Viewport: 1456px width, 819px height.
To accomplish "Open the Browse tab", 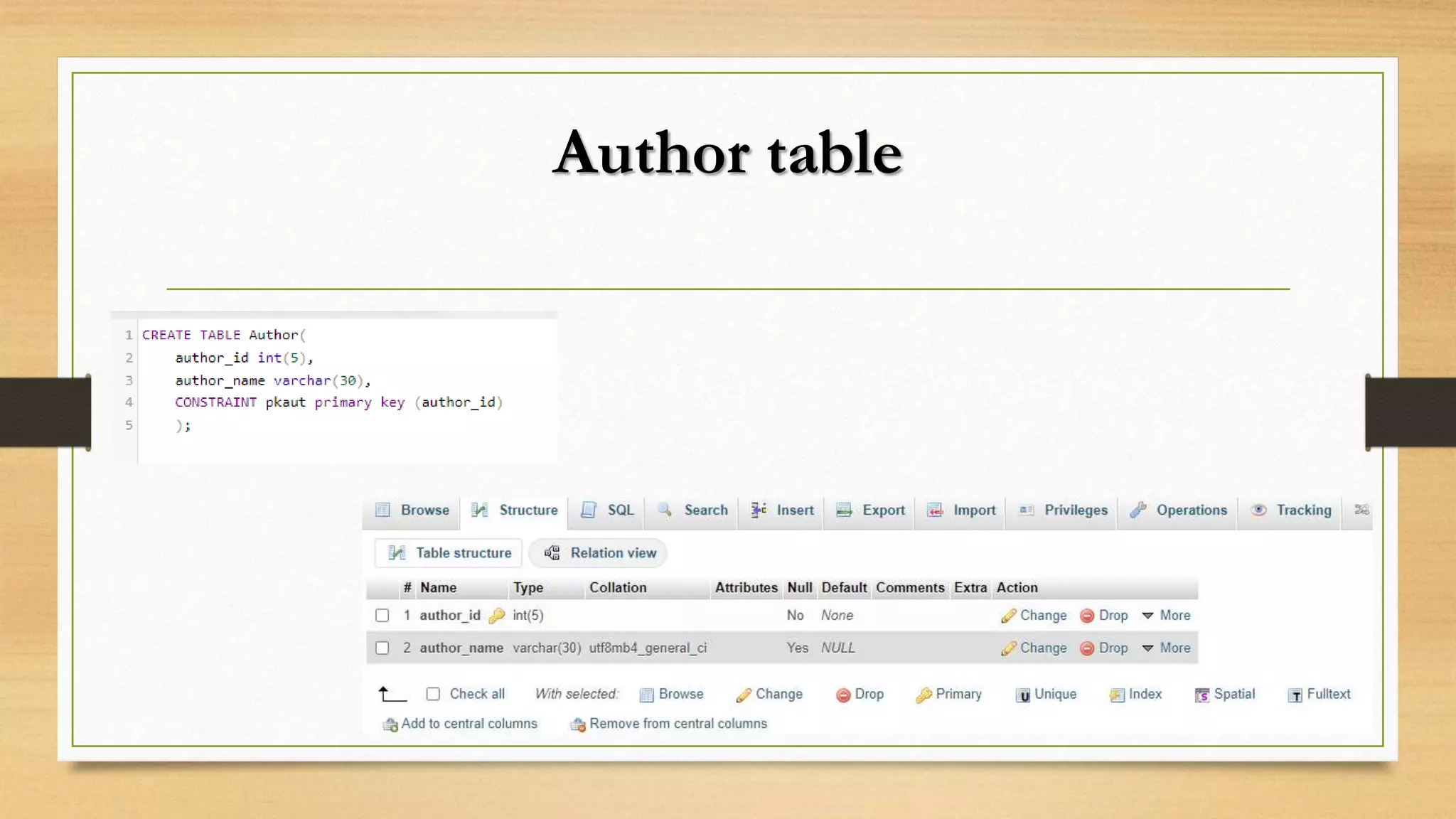I will tap(412, 510).
